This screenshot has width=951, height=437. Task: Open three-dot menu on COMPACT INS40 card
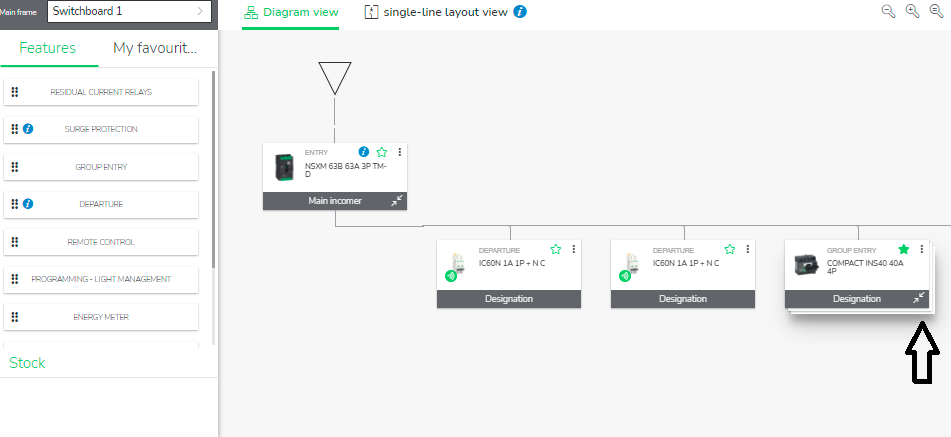click(922, 249)
